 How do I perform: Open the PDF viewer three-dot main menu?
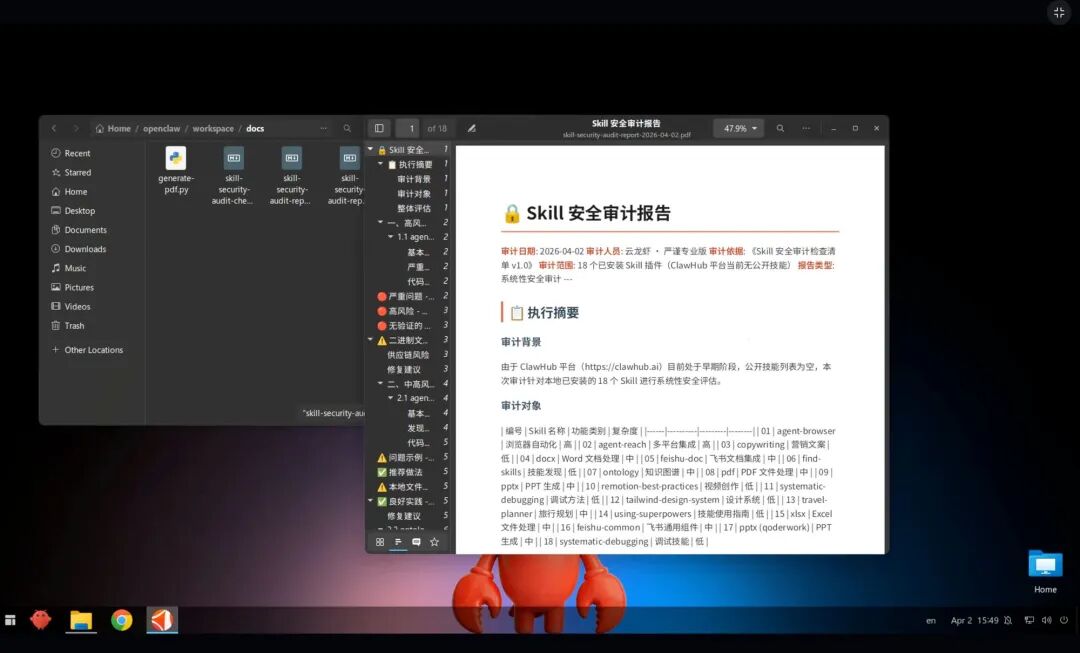click(806, 128)
